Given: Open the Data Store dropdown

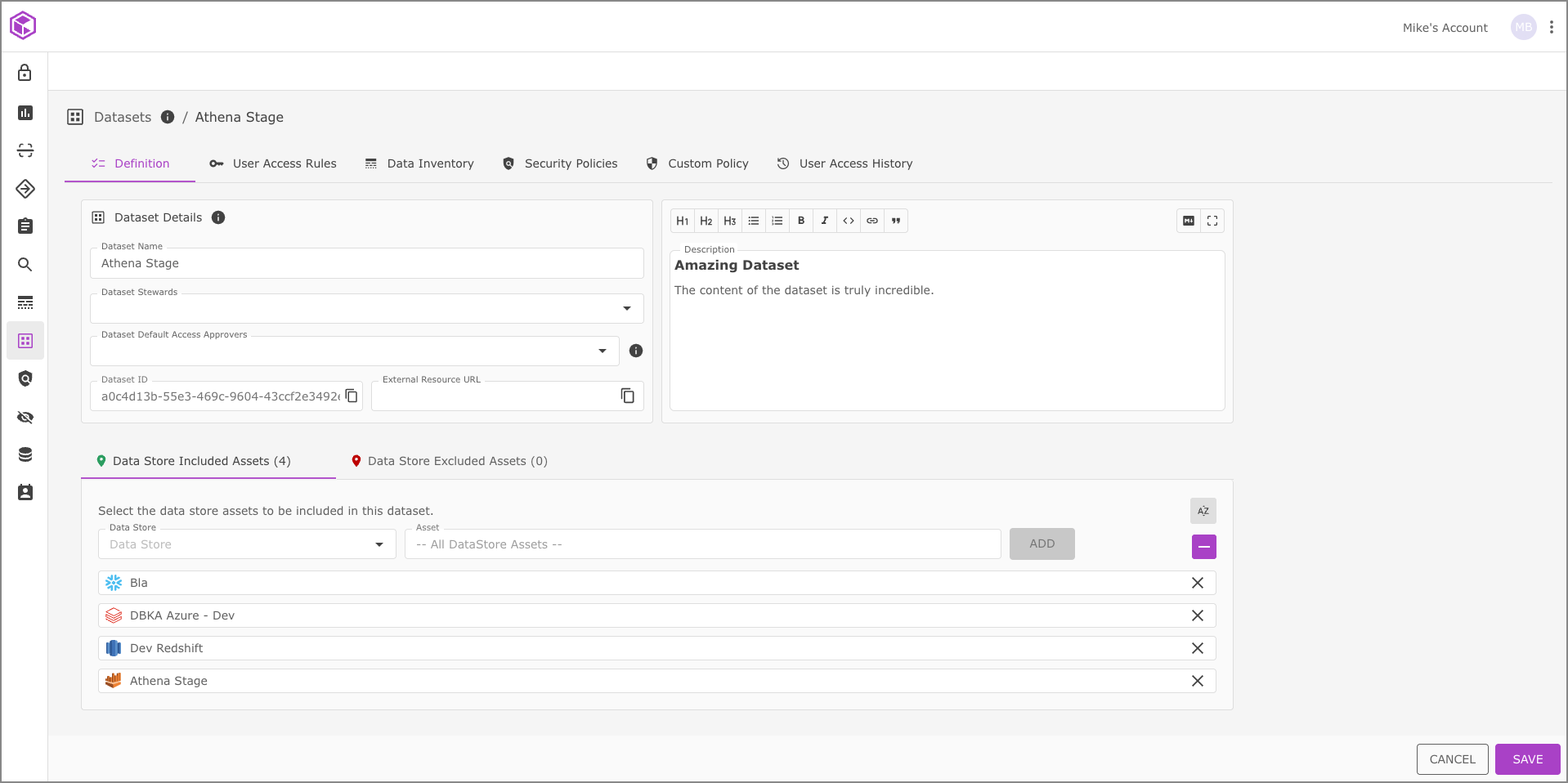Looking at the screenshot, I should coord(379,544).
